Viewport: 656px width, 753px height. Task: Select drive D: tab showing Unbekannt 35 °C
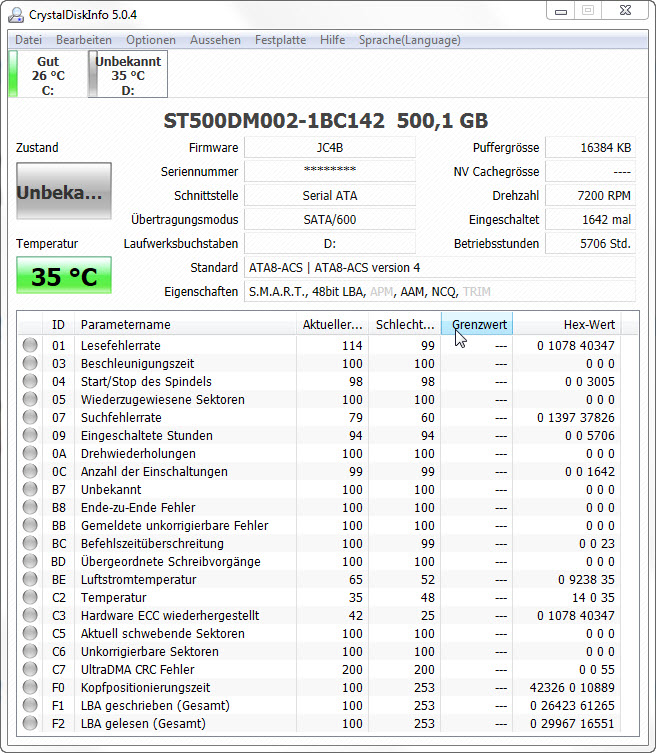128,74
